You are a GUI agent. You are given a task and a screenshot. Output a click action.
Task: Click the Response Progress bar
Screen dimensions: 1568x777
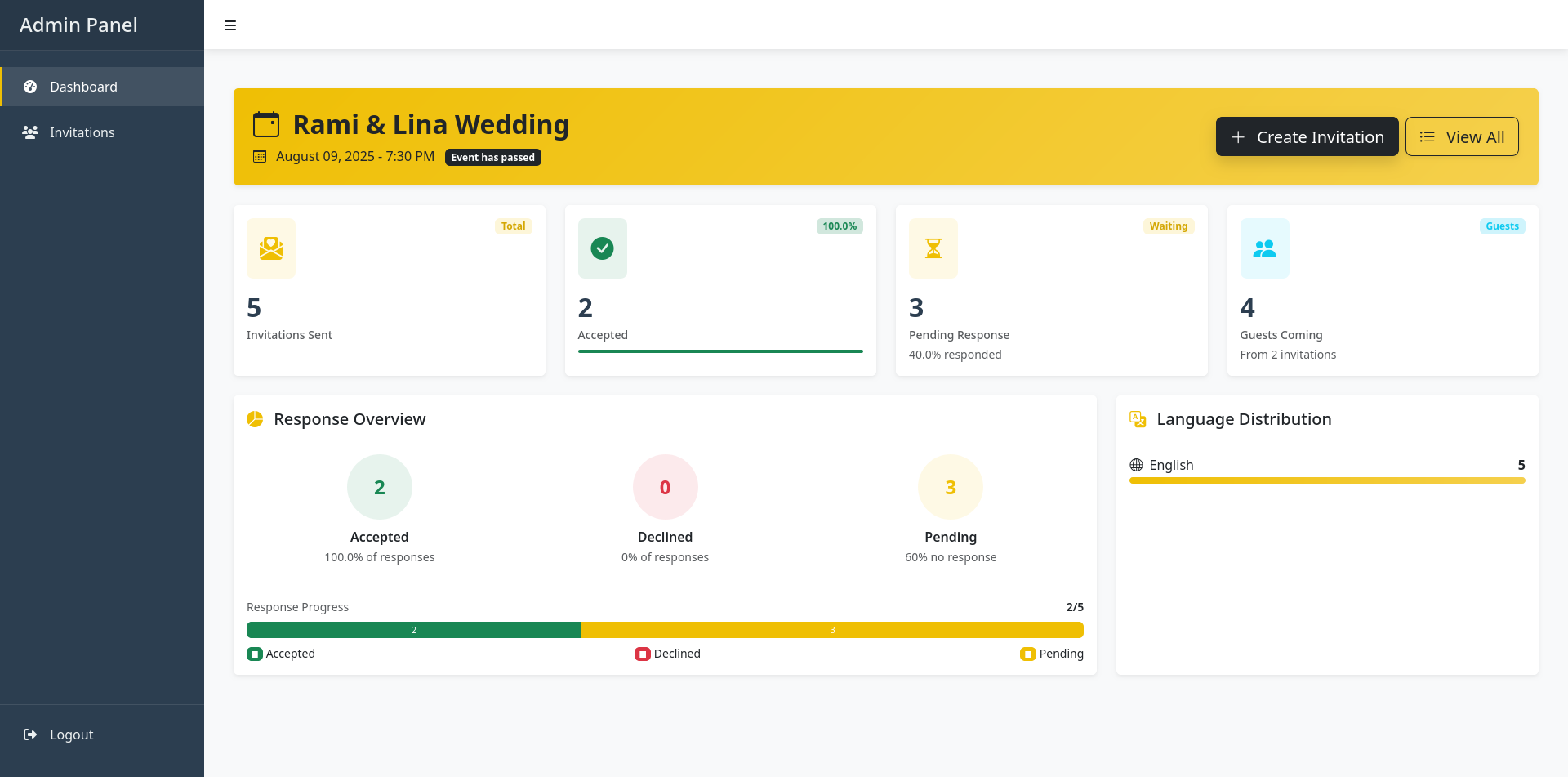click(x=665, y=630)
